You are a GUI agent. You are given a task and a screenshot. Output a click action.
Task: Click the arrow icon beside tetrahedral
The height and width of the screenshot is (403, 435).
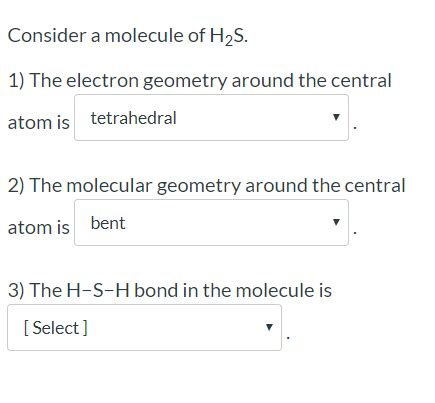pos(336,117)
